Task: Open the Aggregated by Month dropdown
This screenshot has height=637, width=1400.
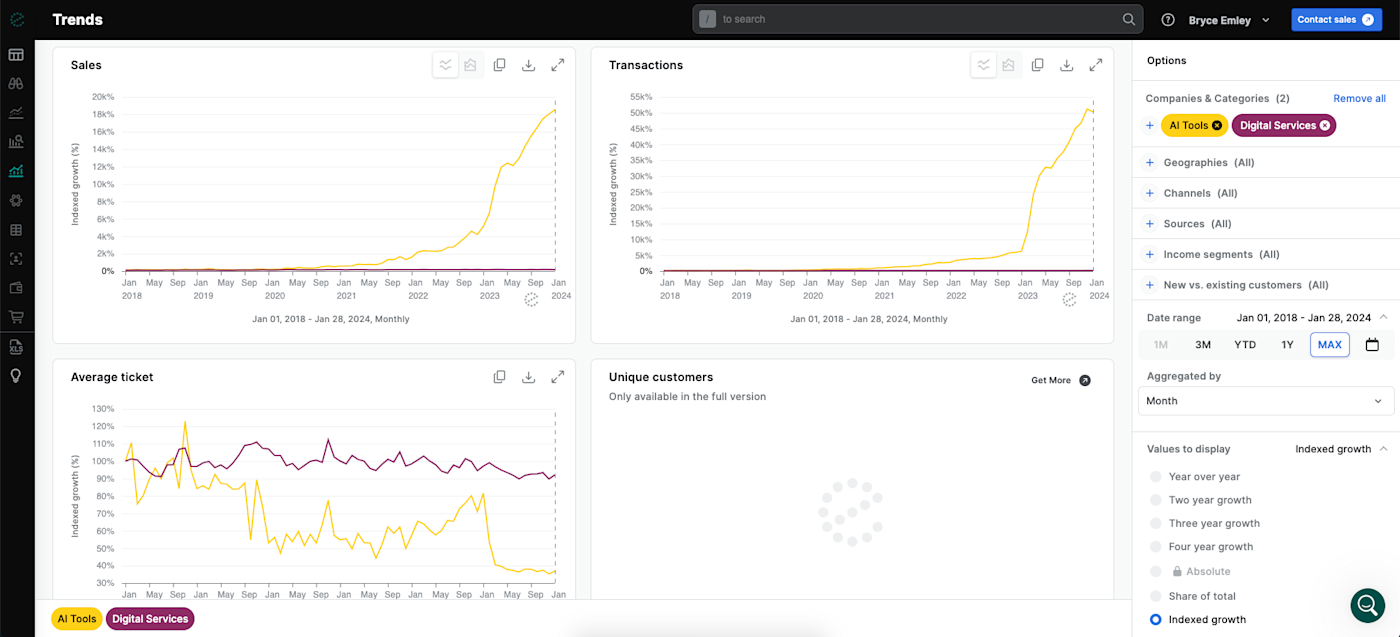Action: (1266, 401)
